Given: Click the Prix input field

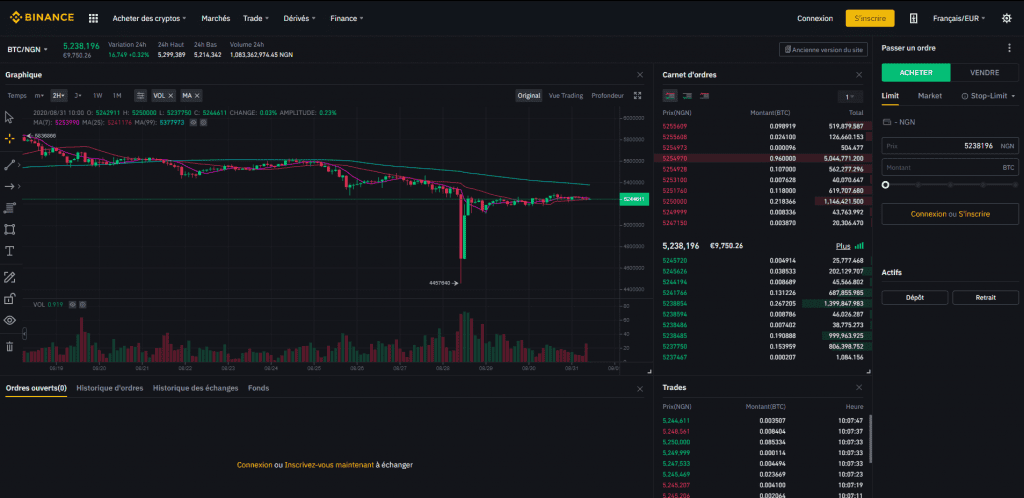Looking at the screenshot, I should coord(950,146).
